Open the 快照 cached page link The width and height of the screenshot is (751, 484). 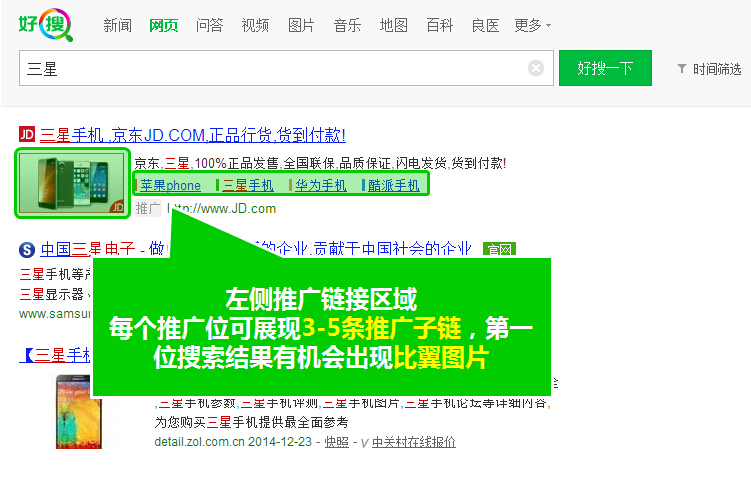(336, 441)
